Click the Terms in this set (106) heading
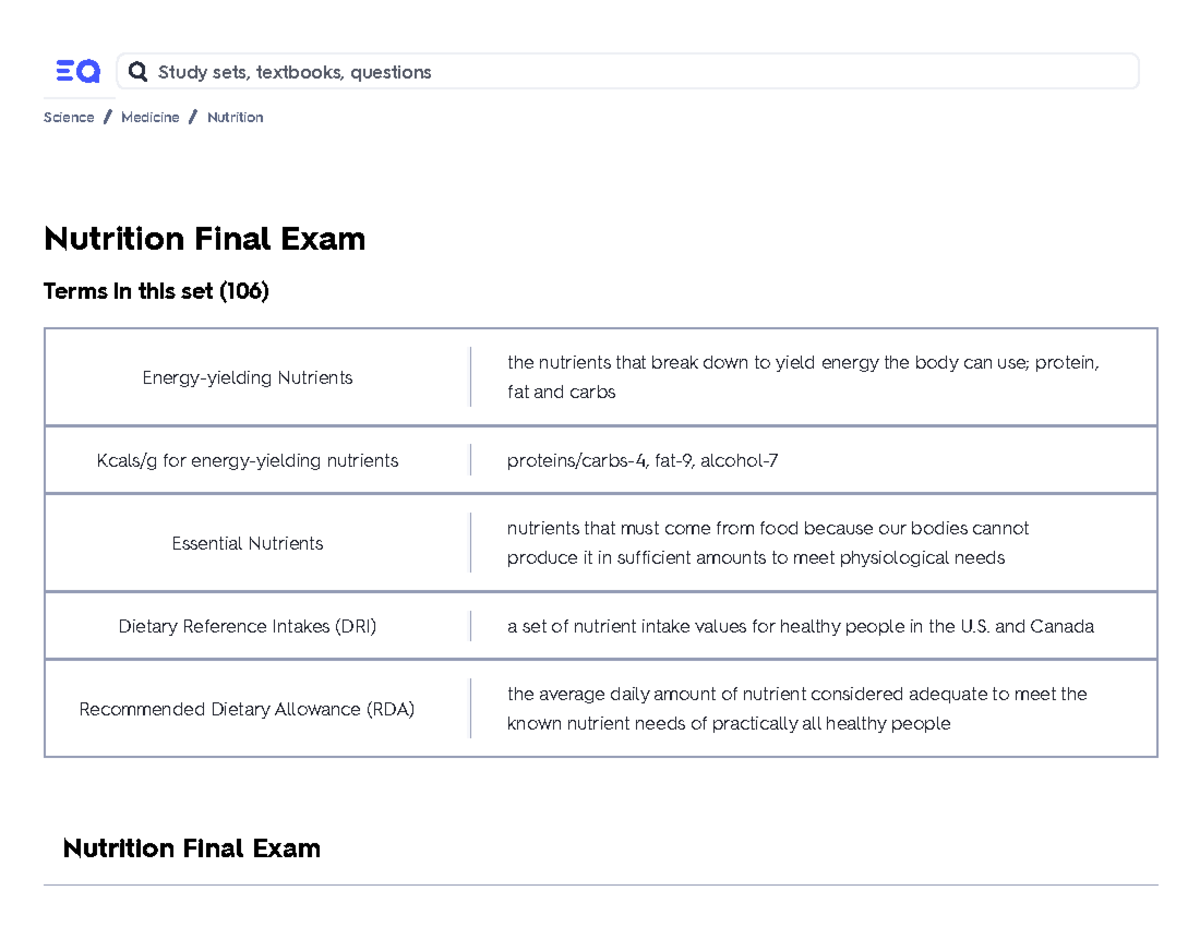The height and width of the screenshot is (927, 1200). point(156,291)
